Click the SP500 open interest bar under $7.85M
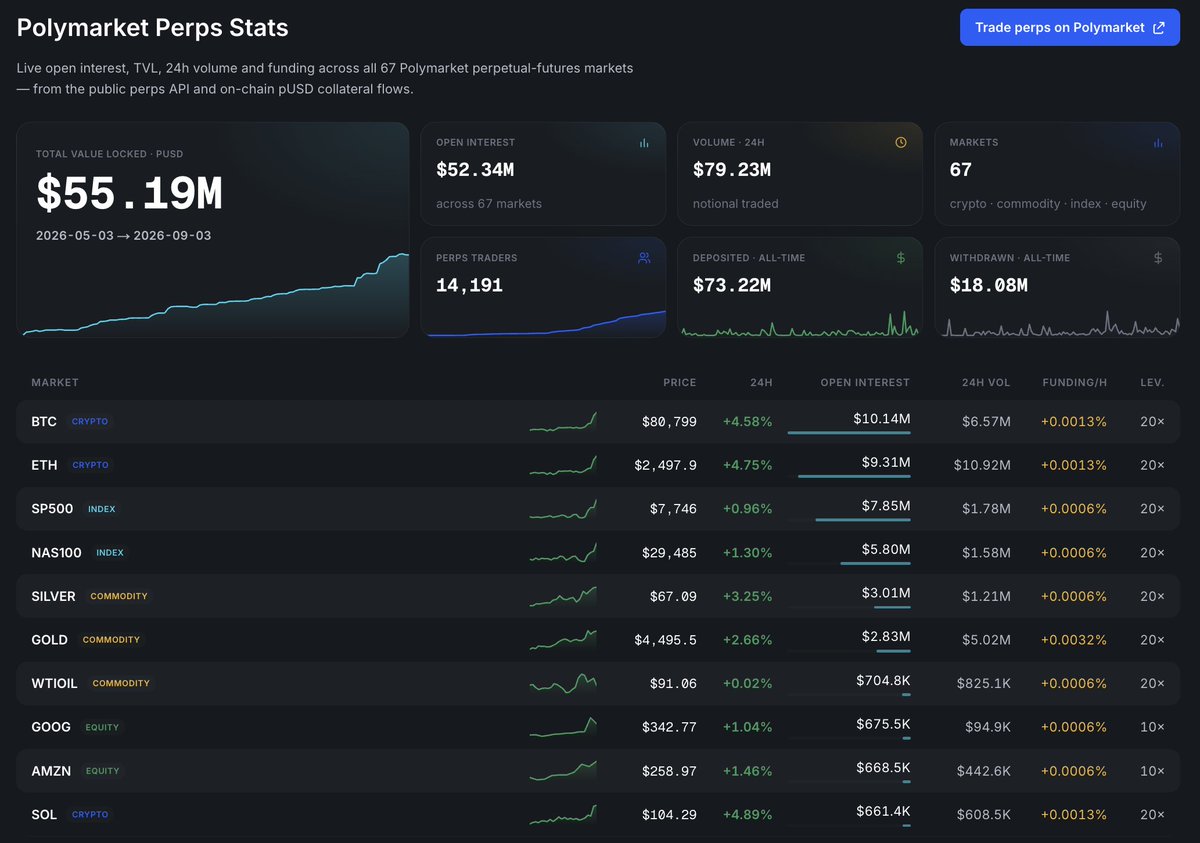The image size is (1200, 843). click(863, 520)
